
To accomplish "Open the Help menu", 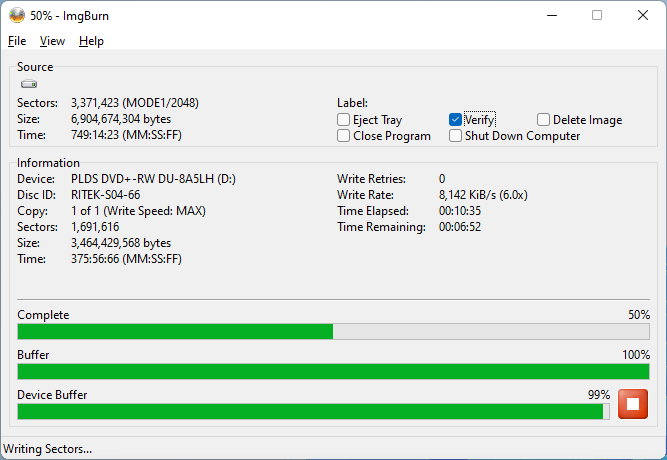I will pyautogui.click(x=91, y=41).
